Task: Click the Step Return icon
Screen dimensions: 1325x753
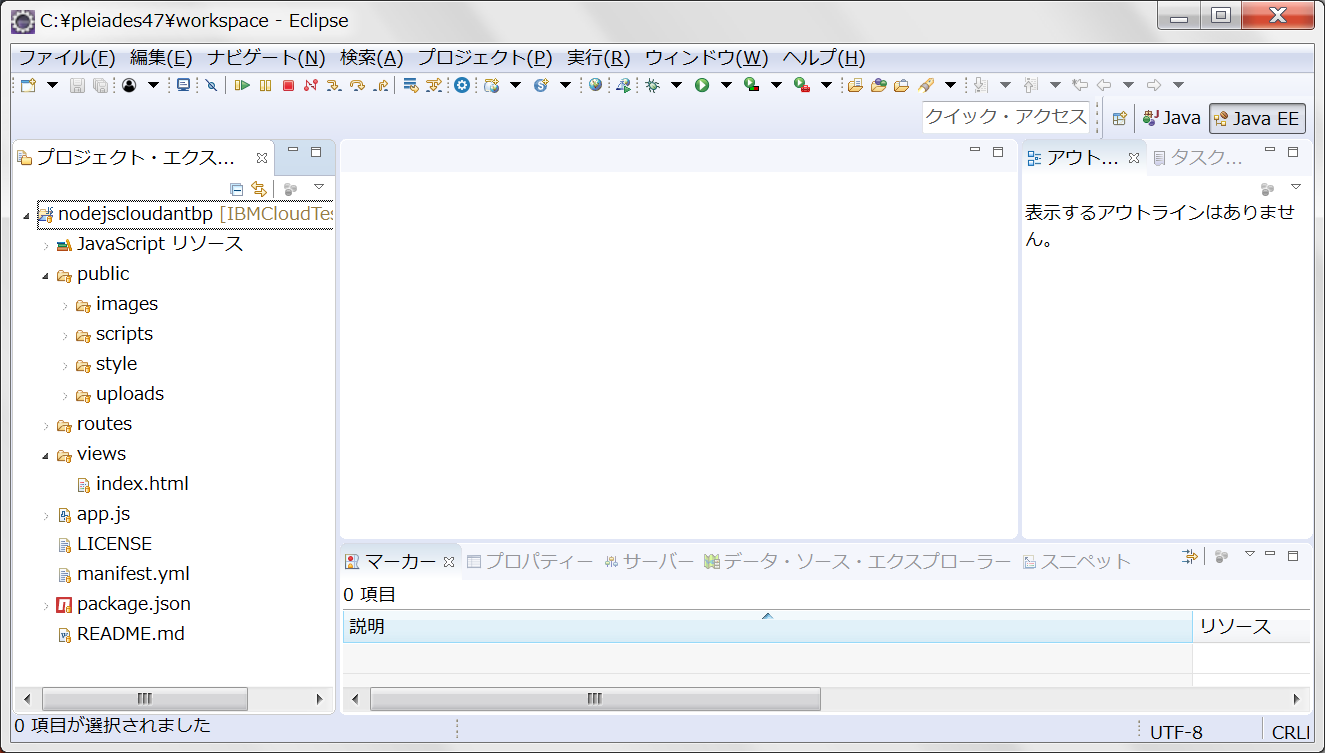Action: (381, 85)
